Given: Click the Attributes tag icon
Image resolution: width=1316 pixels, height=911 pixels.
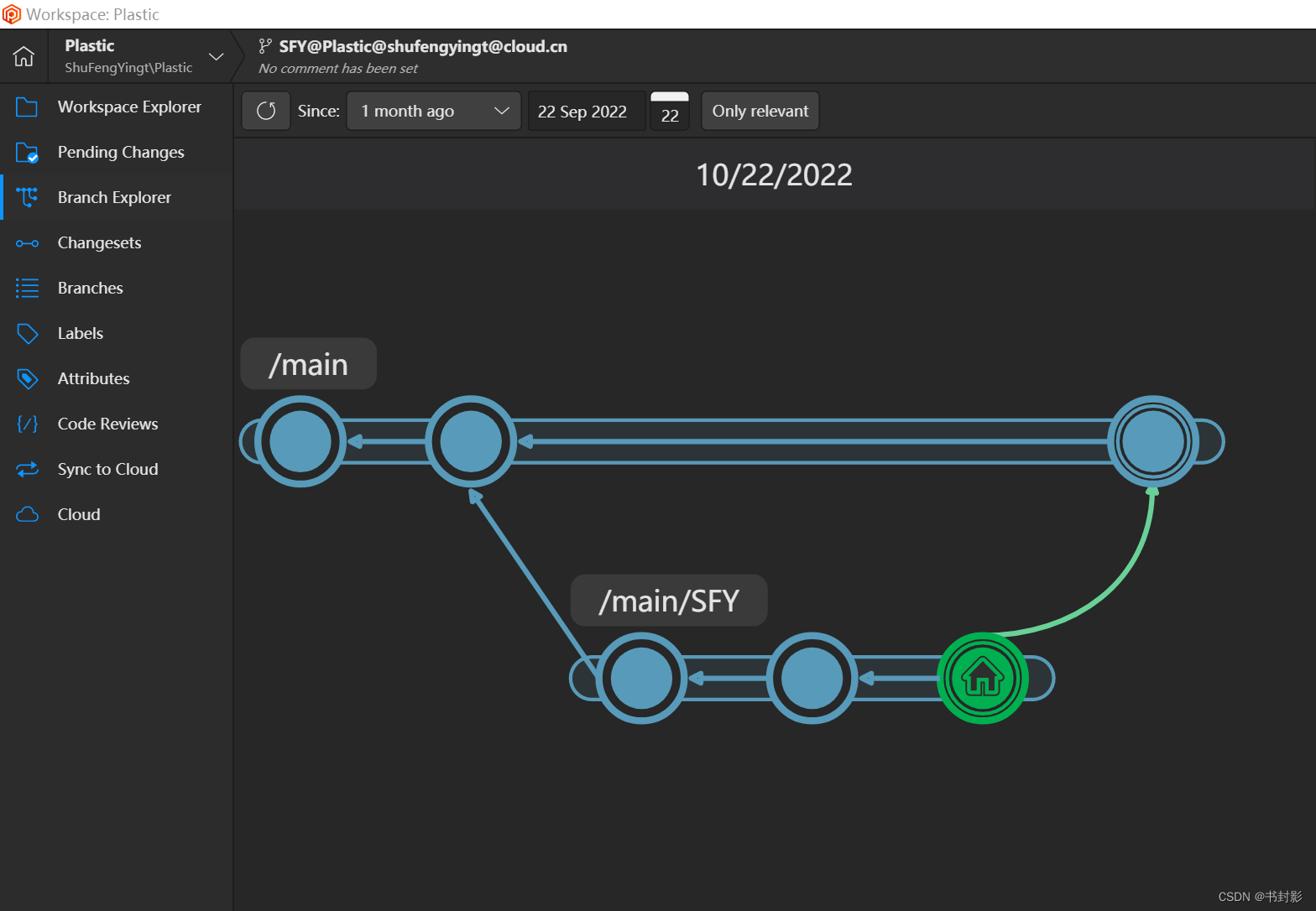Looking at the screenshot, I should 27,379.
